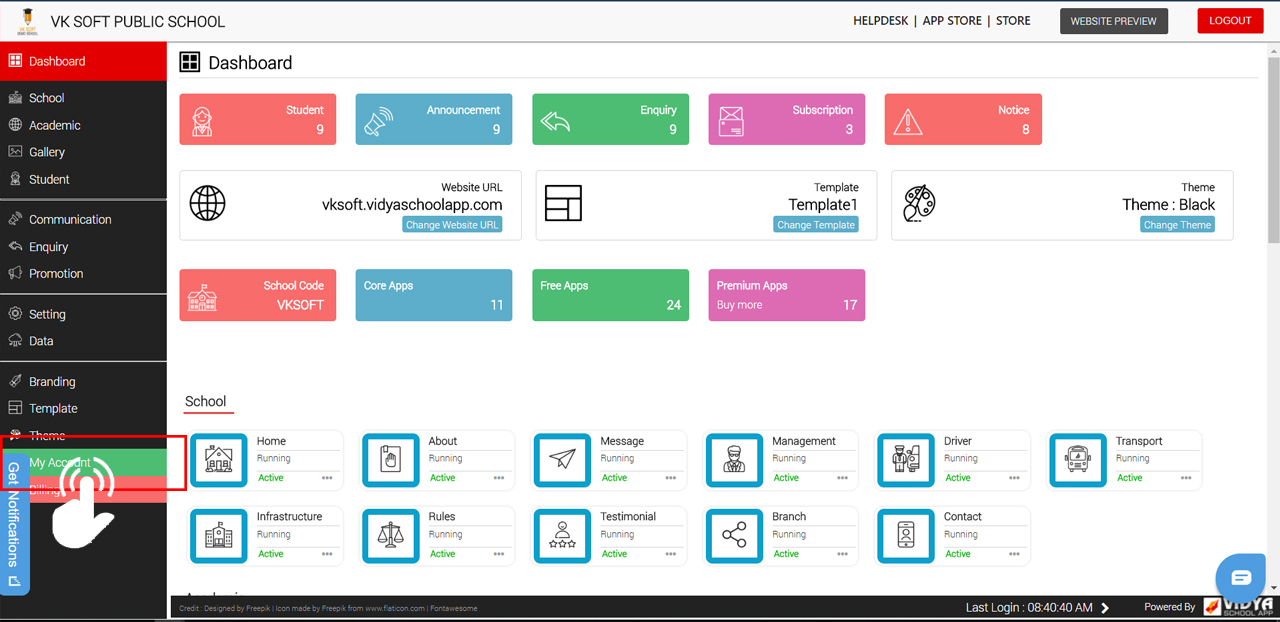Open the Branding sidebar menu
The height and width of the screenshot is (622, 1280).
coord(83,381)
